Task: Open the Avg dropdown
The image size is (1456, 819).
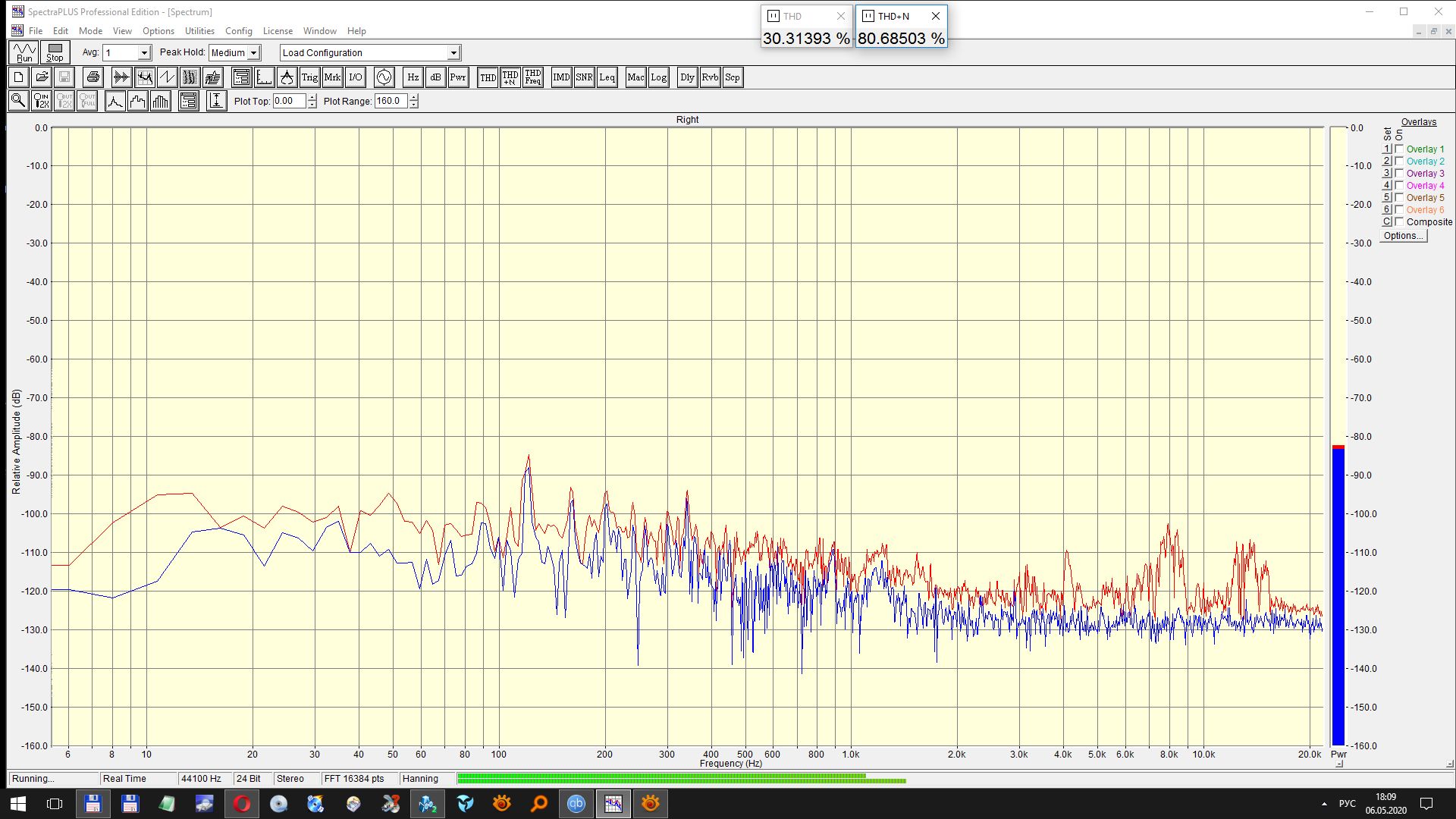Action: tap(143, 53)
